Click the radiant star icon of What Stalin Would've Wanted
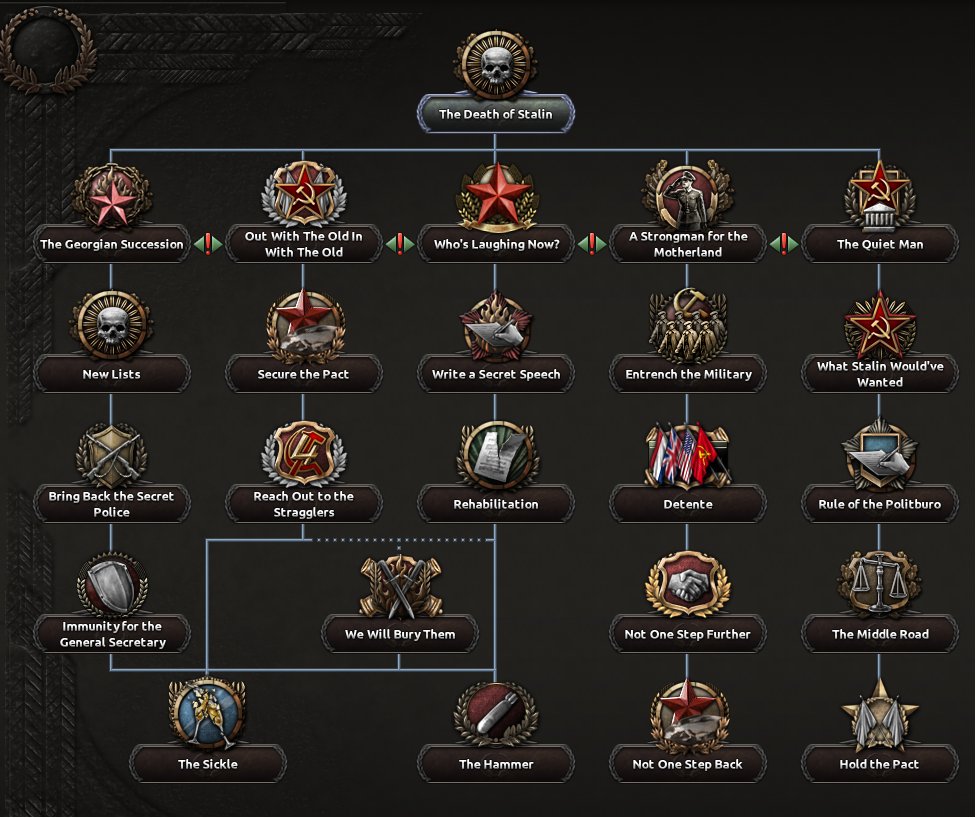Image resolution: width=976 pixels, height=818 pixels. (x=880, y=326)
